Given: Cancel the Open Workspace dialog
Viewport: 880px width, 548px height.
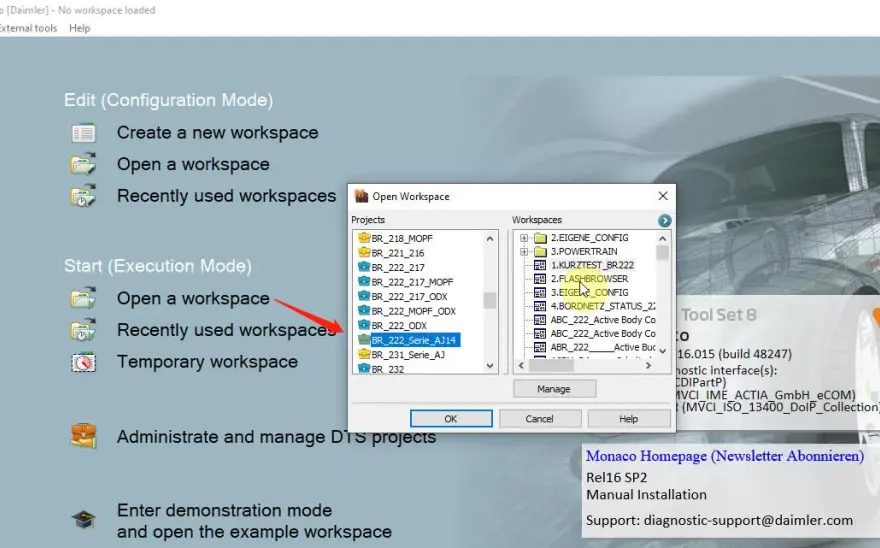Looking at the screenshot, I should 539,418.
